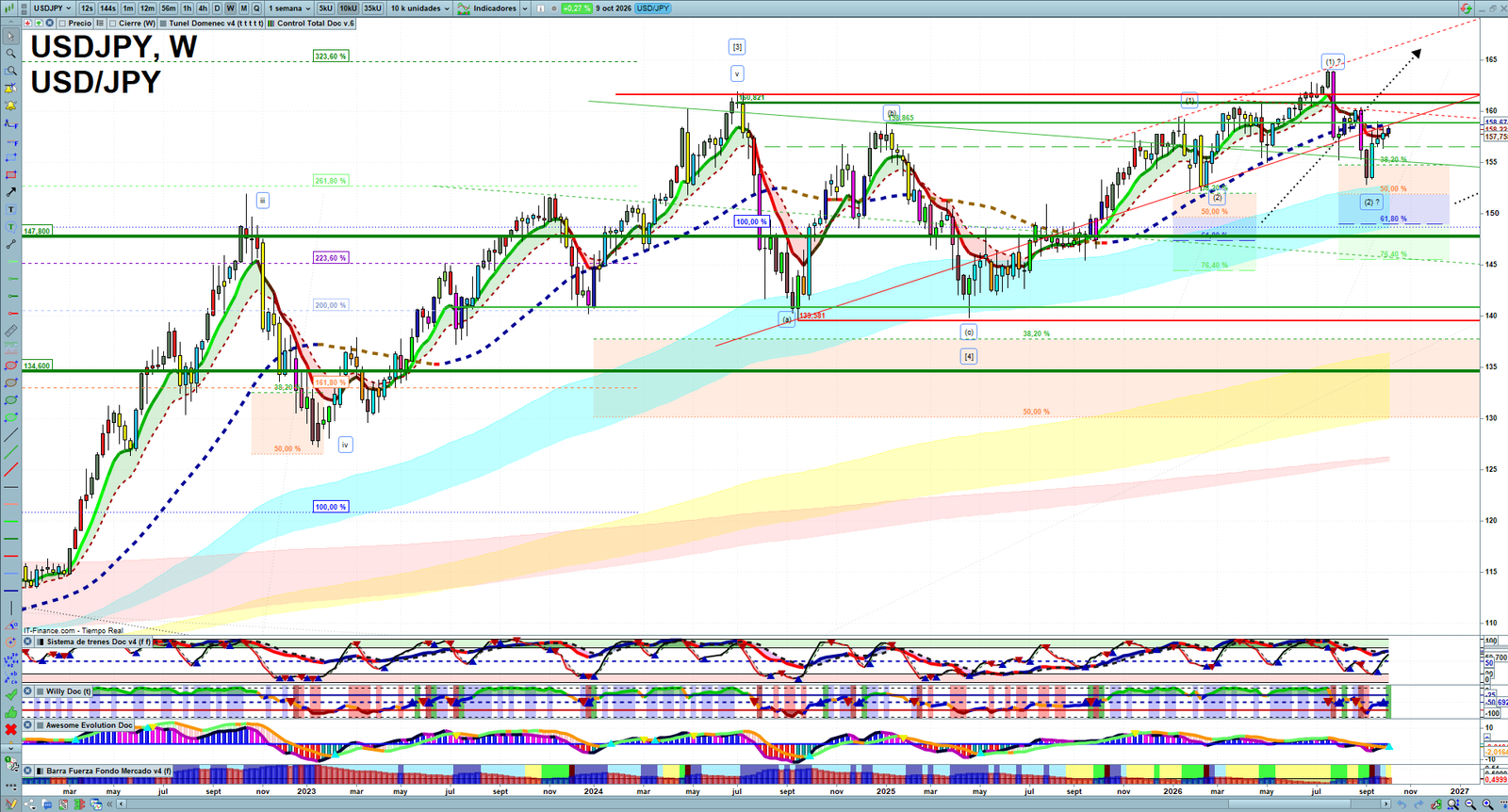Select the red rectangle drawing tool
This screenshot has width=1508, height=812.
coord(11,175)
